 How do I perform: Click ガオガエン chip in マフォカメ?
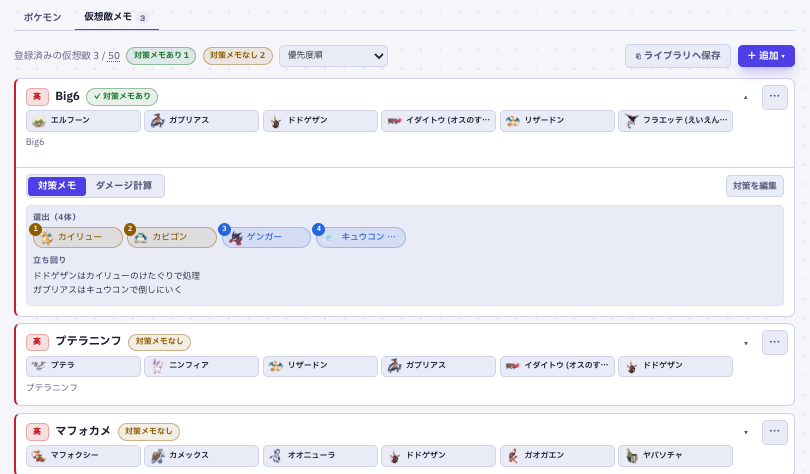557,456
